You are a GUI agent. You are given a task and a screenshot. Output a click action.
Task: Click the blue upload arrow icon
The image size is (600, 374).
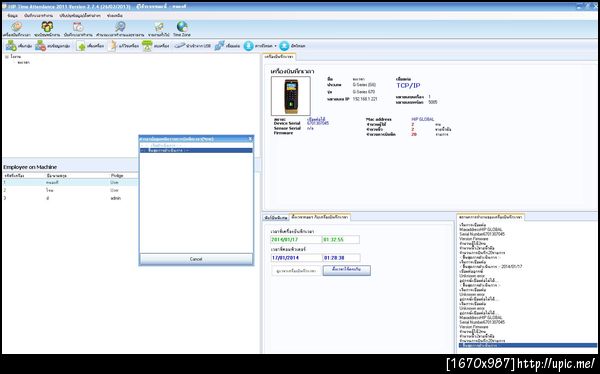point(284,46)
